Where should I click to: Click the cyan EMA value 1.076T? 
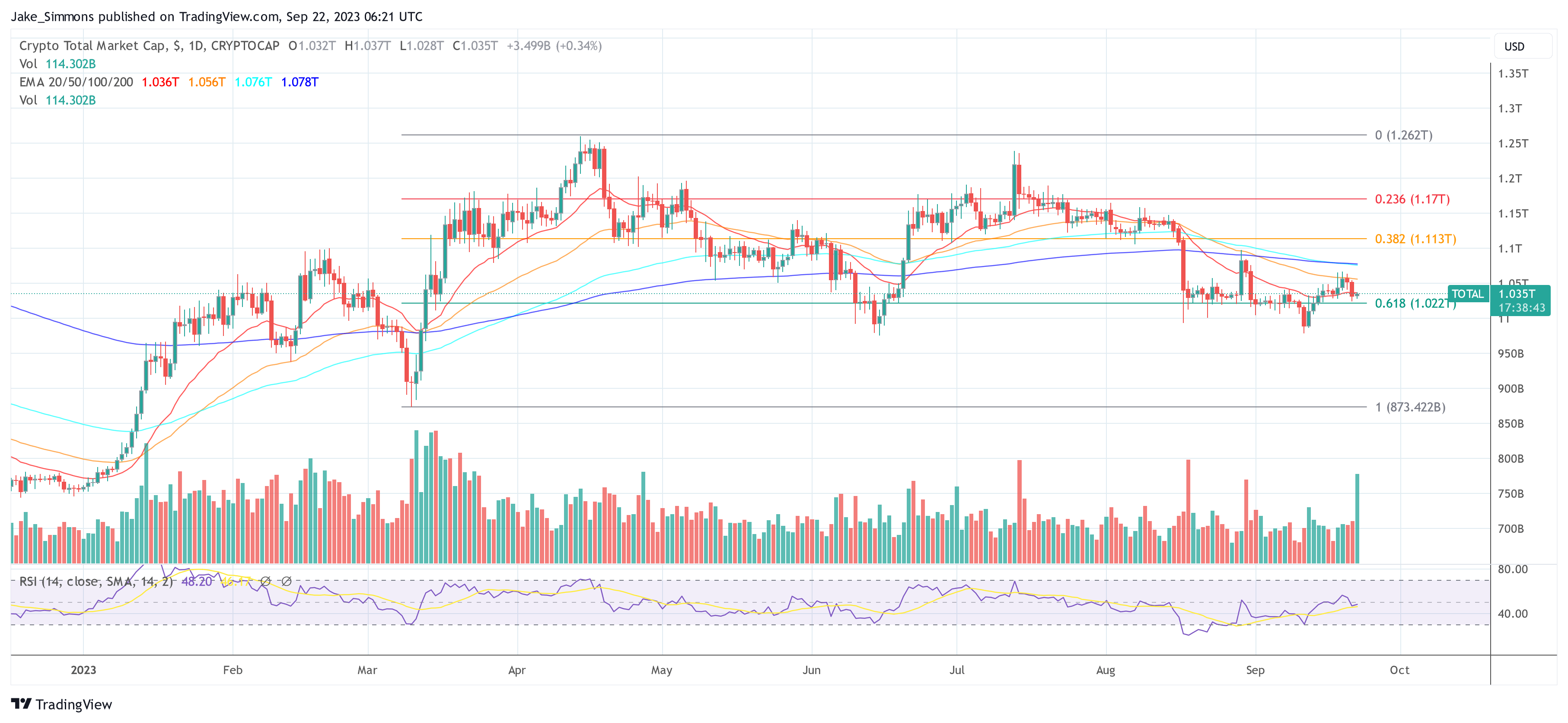coord(253,82)
